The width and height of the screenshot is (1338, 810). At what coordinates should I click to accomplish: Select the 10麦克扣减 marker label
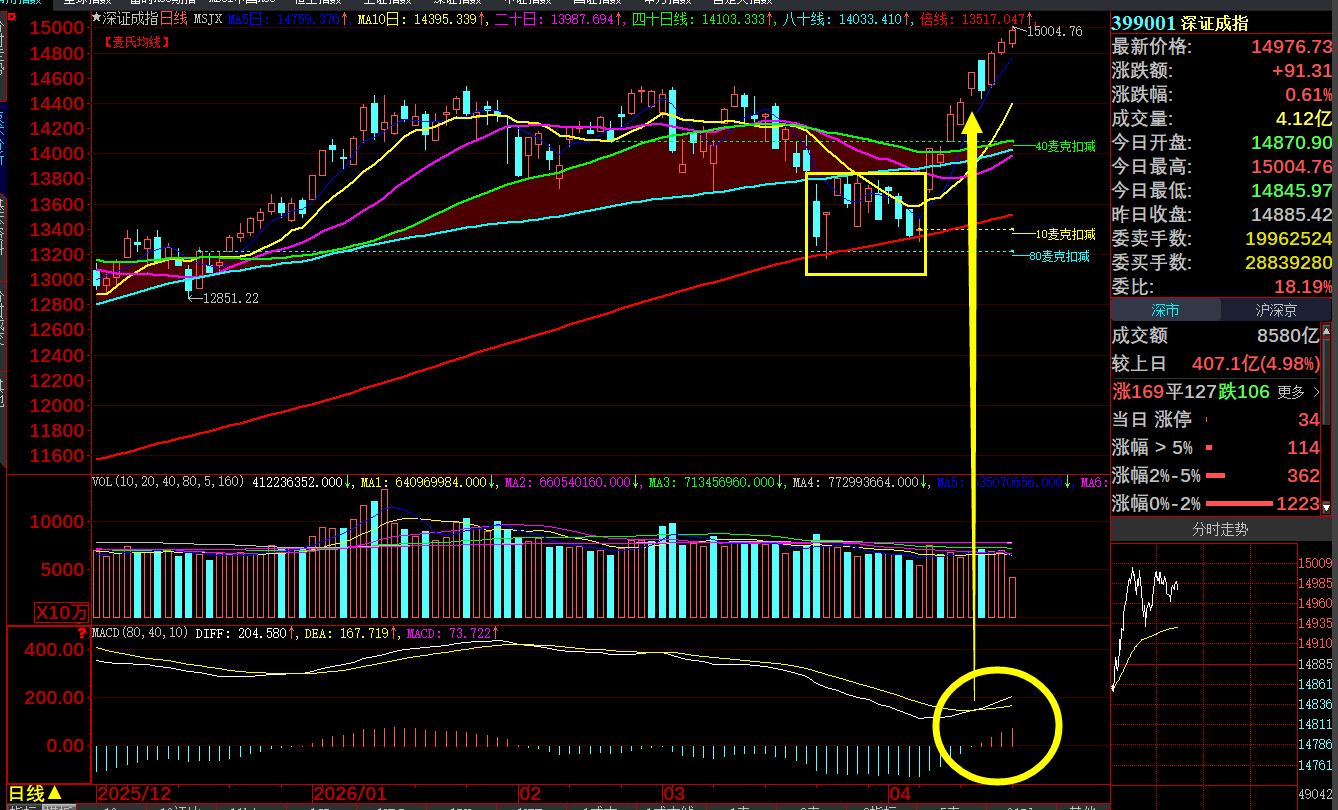[1064, 234]
